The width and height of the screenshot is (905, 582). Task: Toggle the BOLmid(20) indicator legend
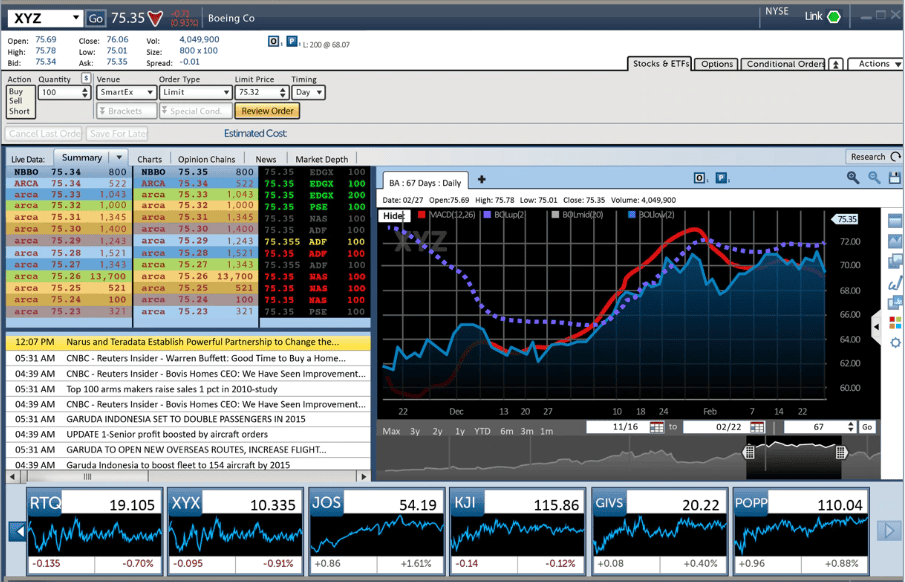tap(577, 215)
